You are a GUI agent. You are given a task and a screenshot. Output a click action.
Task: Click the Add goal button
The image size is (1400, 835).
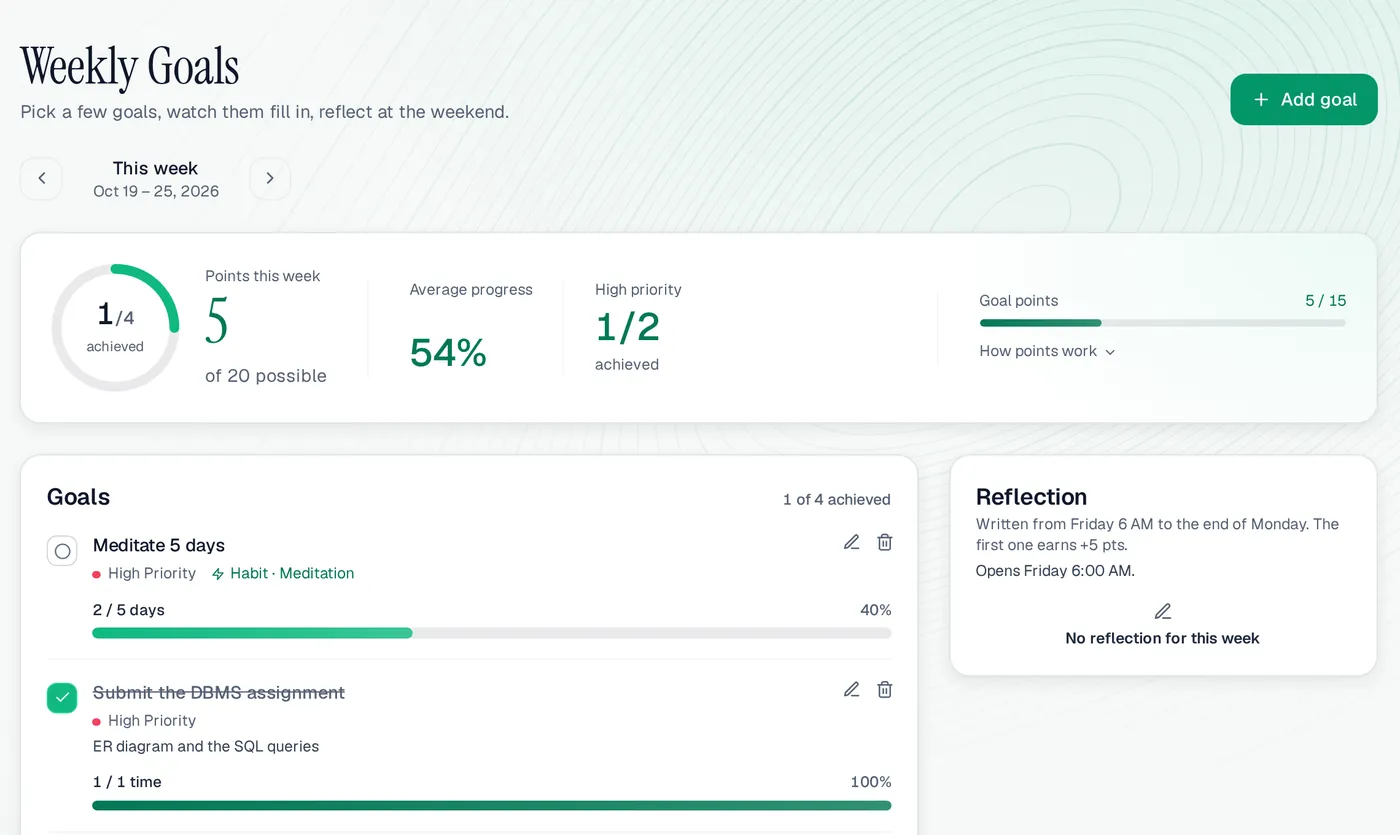[x=1304, y=99]
